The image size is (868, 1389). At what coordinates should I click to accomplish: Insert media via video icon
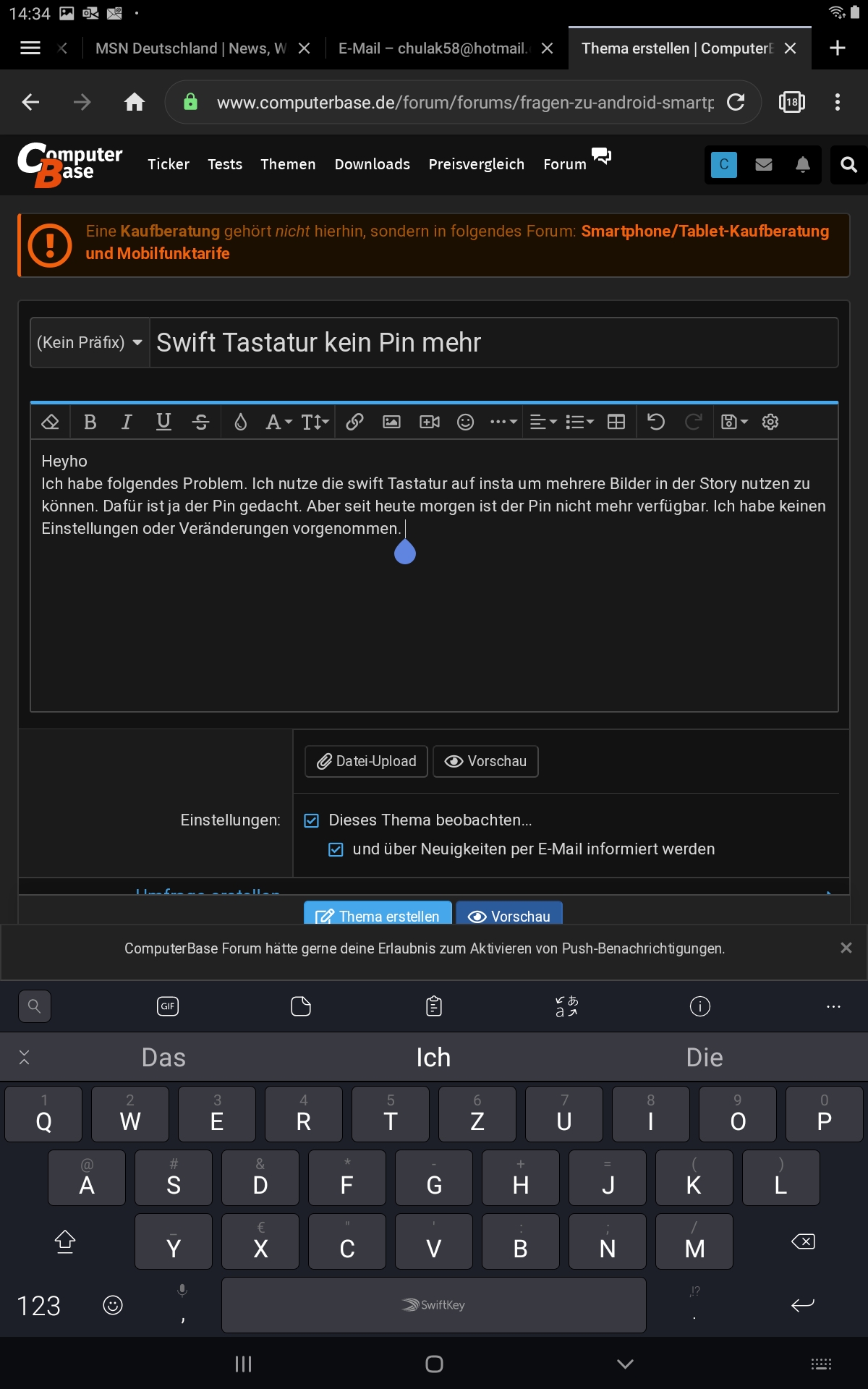pos(430,422)
